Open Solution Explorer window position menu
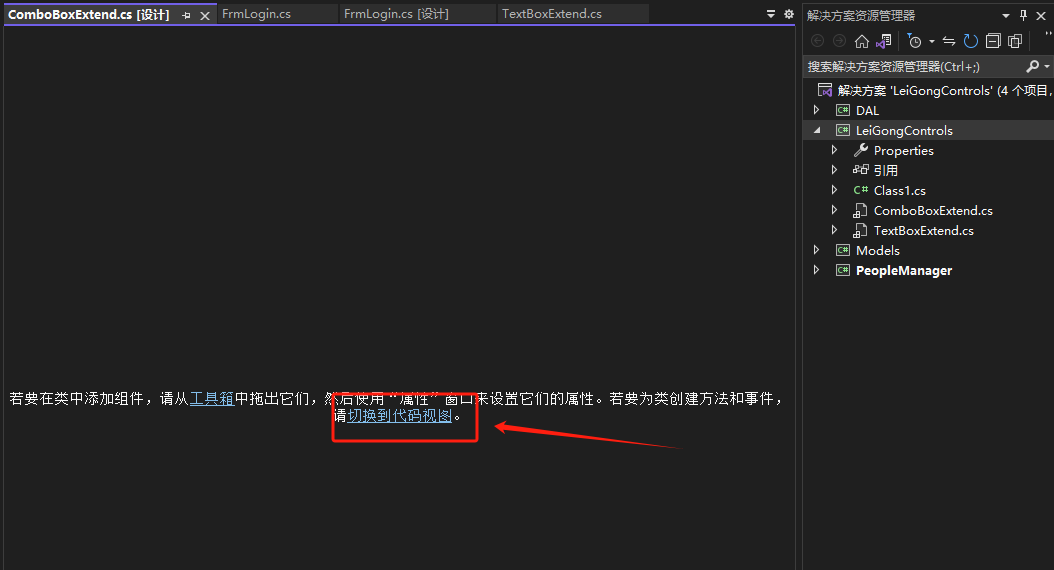 (x=1006, y=15)
